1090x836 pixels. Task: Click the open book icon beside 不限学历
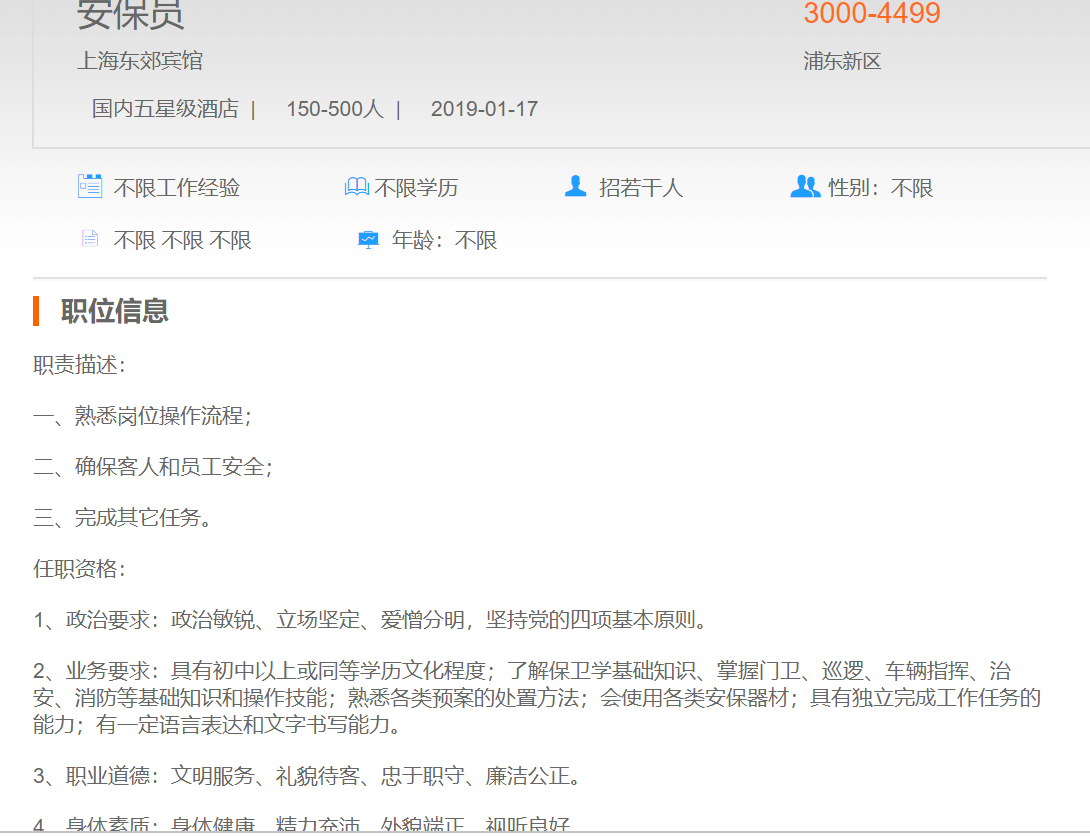coord(357,187)
